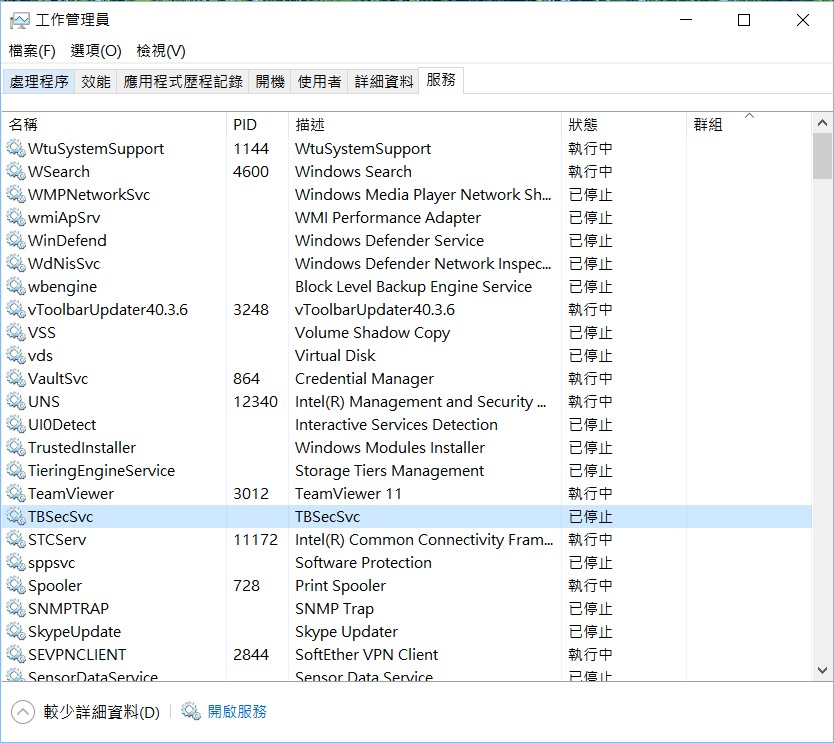This screenshot has height=743, width=834.
Task: Select the TeamViewer 11 description
Action: pyautogui.click(x=348, y=494)
